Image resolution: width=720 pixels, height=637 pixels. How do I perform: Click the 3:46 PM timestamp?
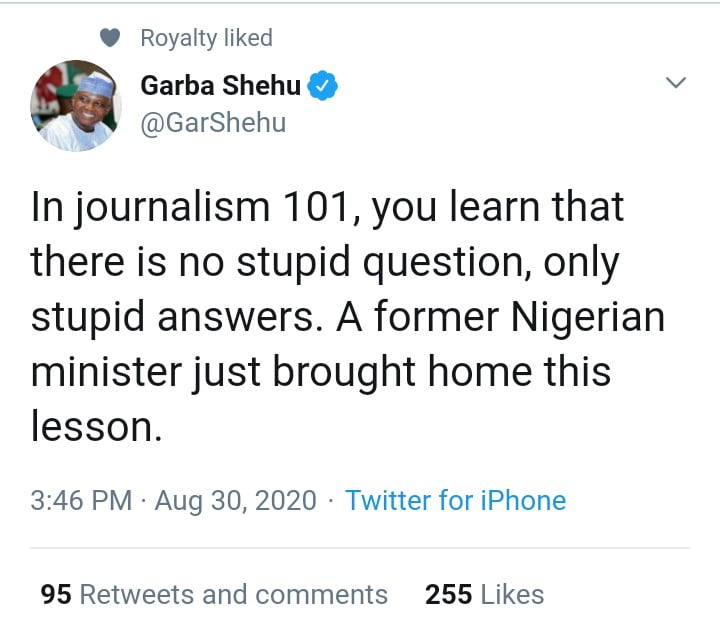click(81, 500)
